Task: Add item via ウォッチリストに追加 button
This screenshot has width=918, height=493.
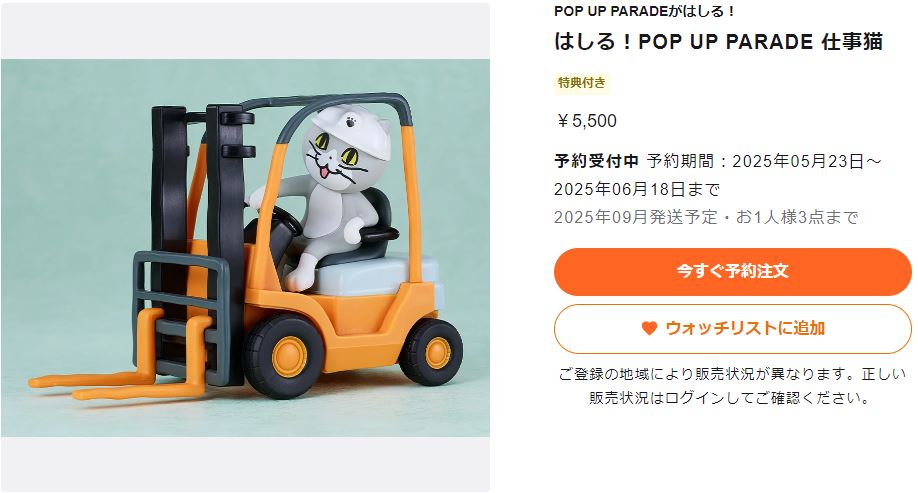Action: (732, 328)
